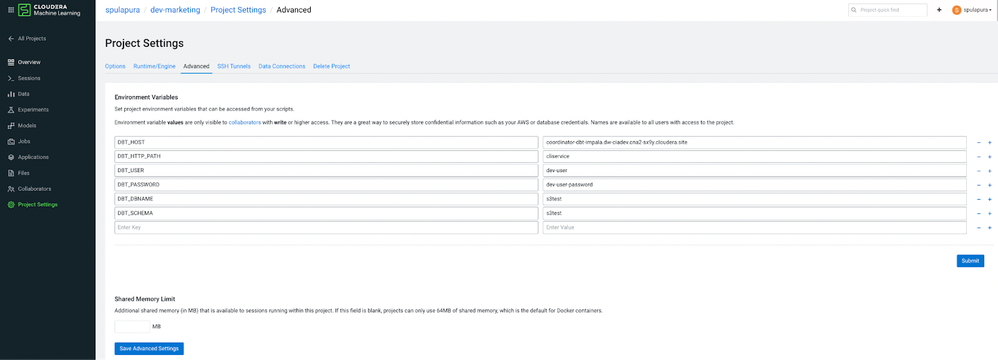Submit the environment variables
Screen dimensions: 998x360
(x=970, y=261)
